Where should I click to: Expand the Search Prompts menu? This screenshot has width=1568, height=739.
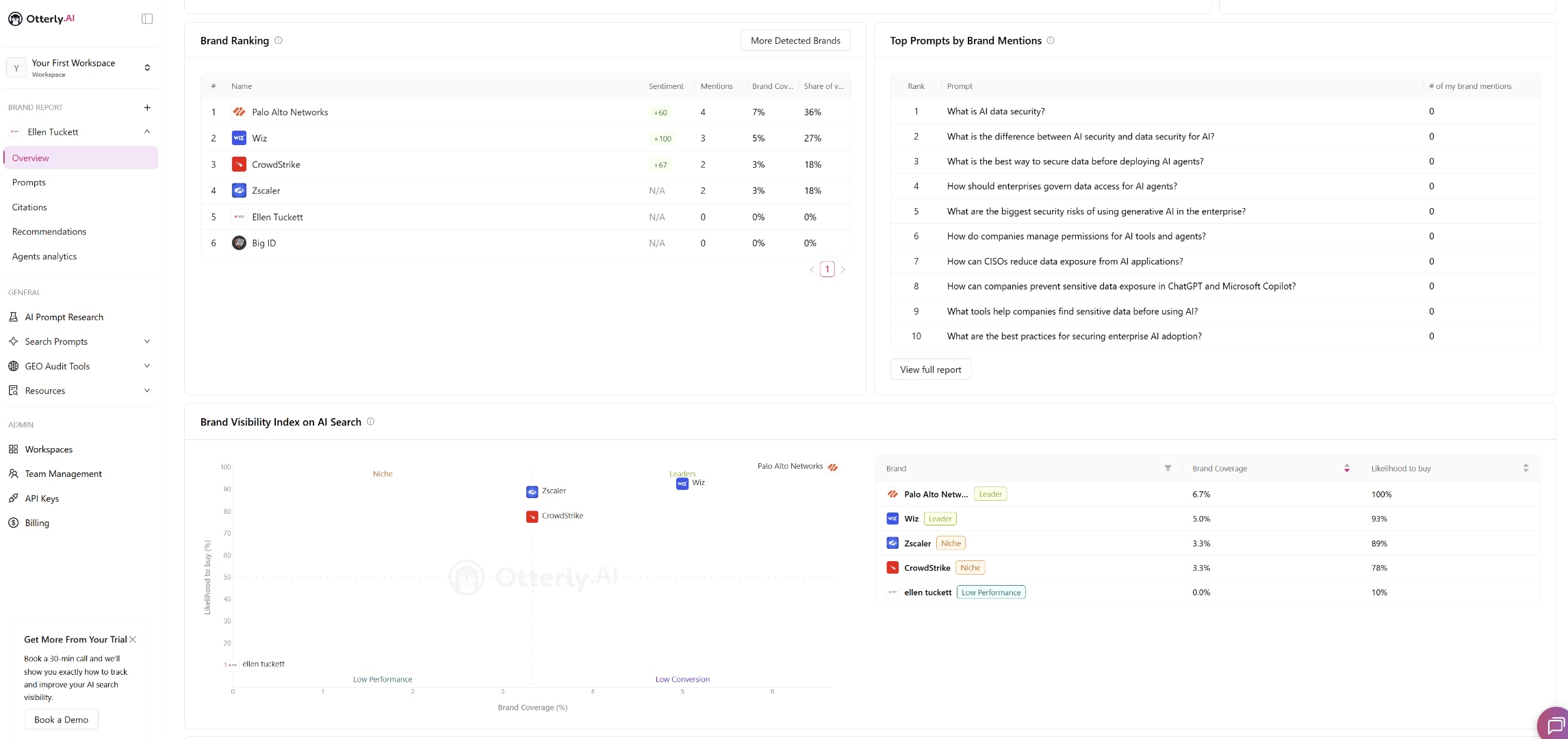pyautogui.click(x=147, y=341)
